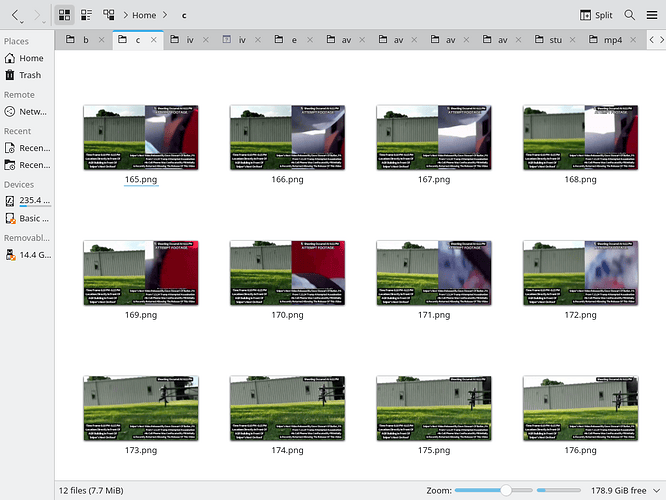Select thumbnail of 166.png
The height and width of the screenshot is (500, 666).
coord(288,138)
